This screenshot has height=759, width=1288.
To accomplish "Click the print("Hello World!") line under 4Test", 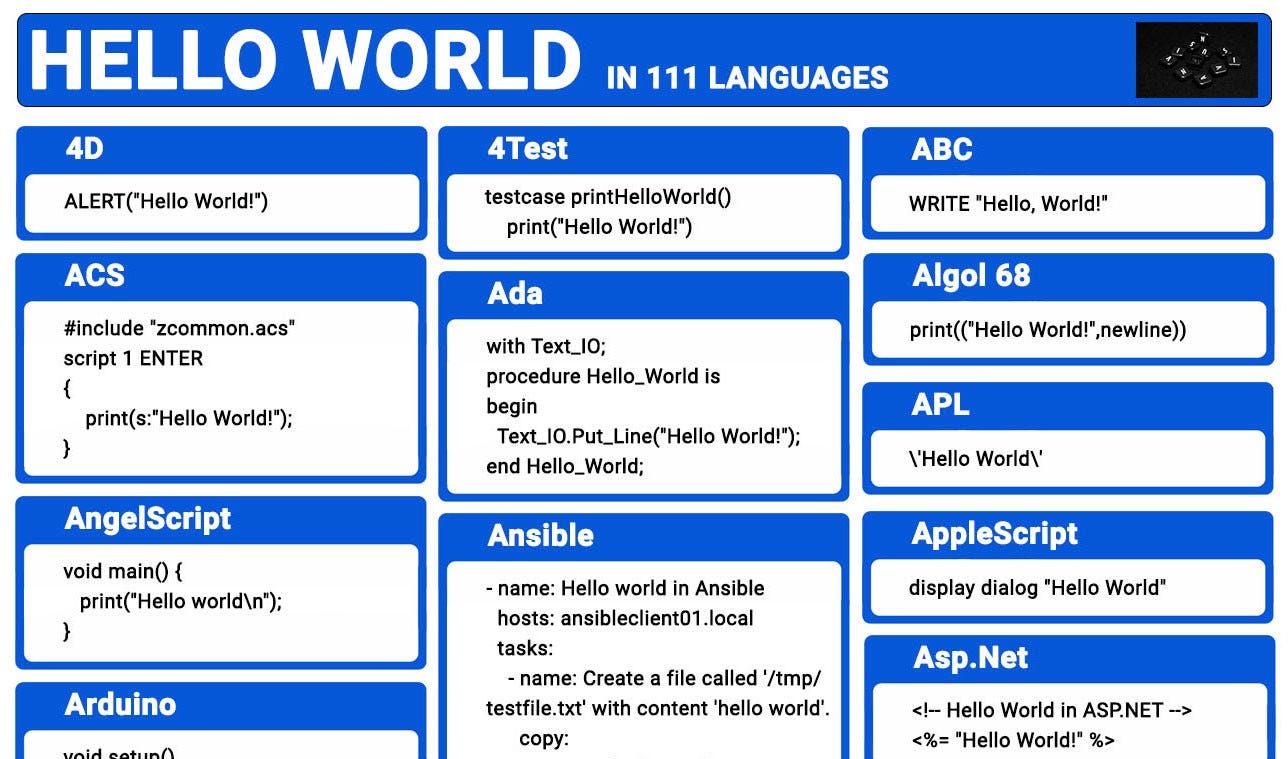I will tap(599, 227).
